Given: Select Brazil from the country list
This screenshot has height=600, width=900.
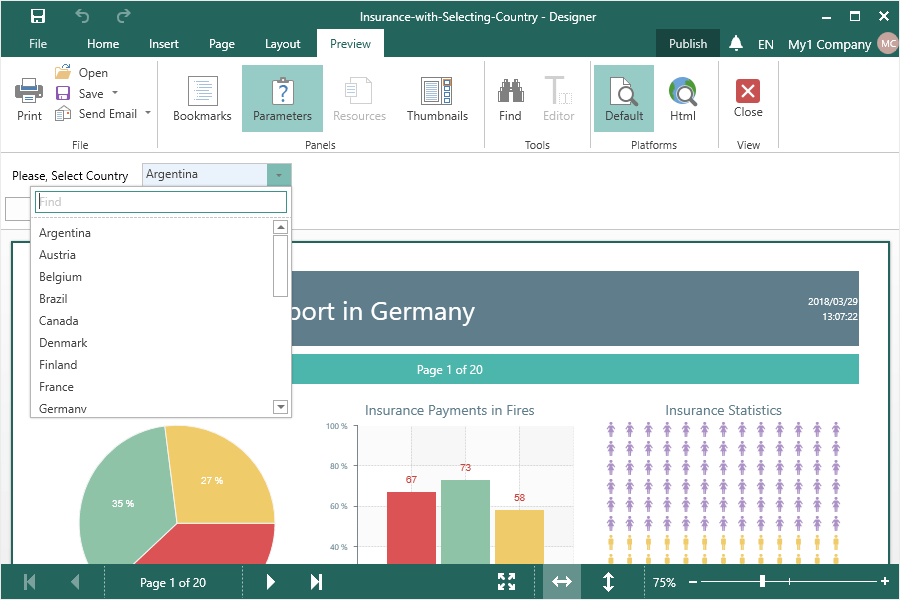Looking at the screenshot, I should (x=53, y=299).
